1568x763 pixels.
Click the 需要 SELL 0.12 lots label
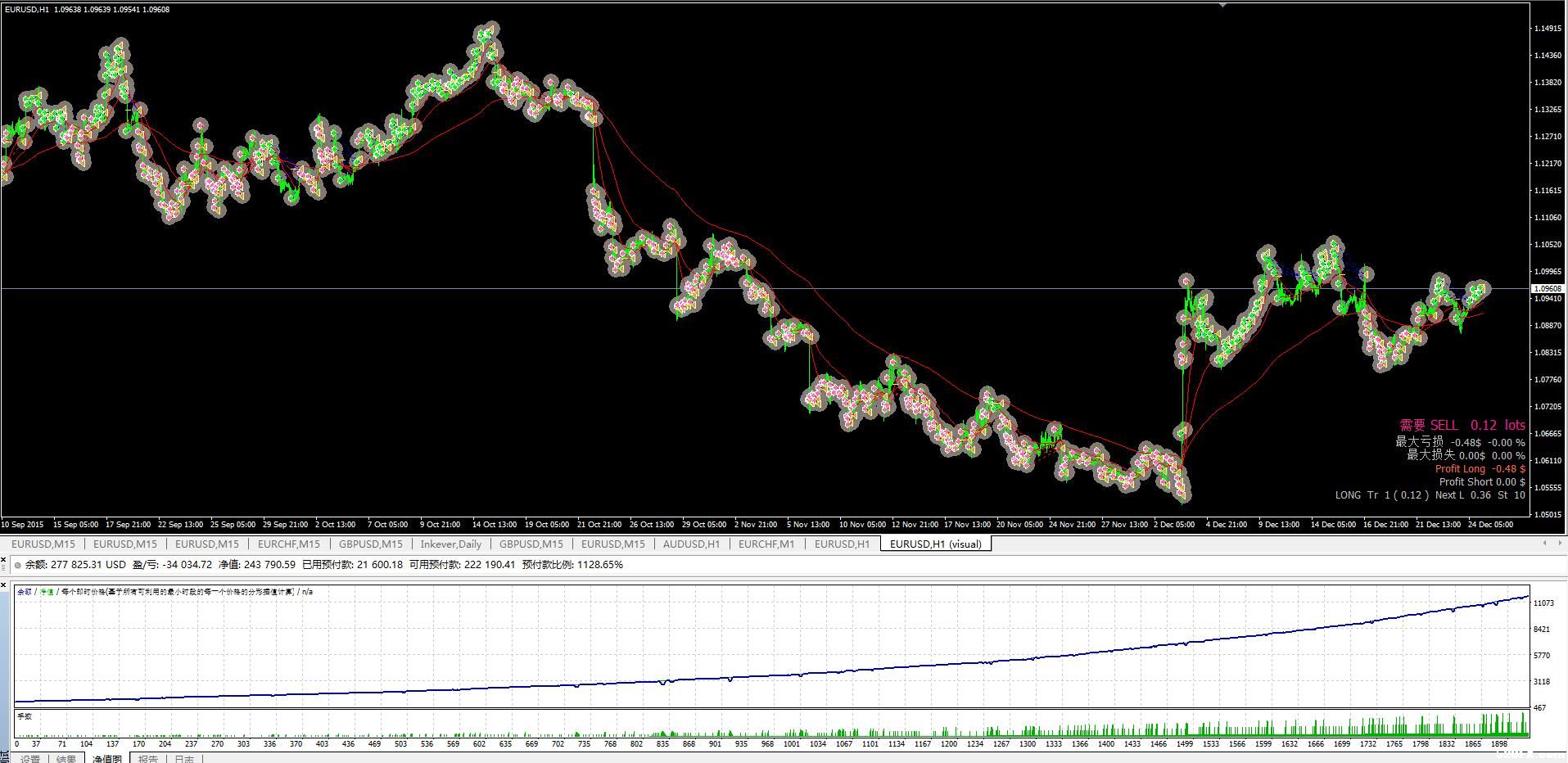(x=1462, y=425)
